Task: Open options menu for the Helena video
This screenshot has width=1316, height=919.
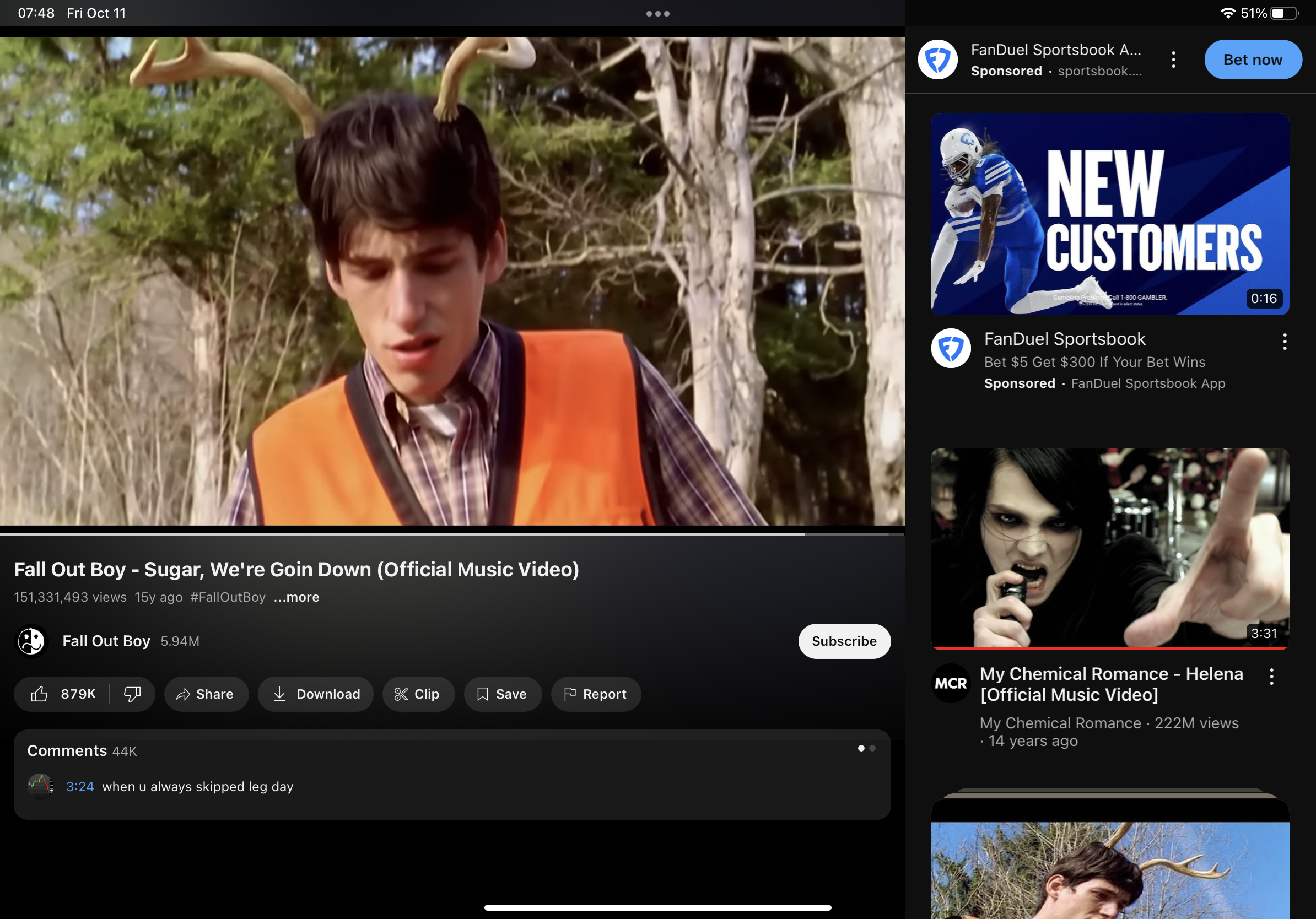Action: pyautogui.click(x=1271, y=677)
